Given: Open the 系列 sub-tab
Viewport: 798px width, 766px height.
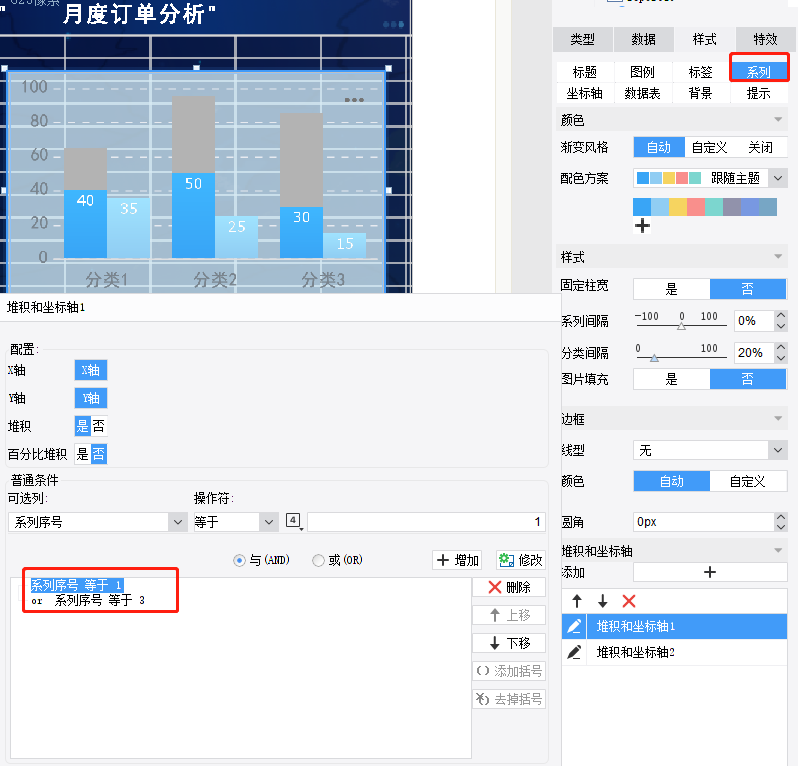Looking at the screenshot, I should (x=758, y=72).
